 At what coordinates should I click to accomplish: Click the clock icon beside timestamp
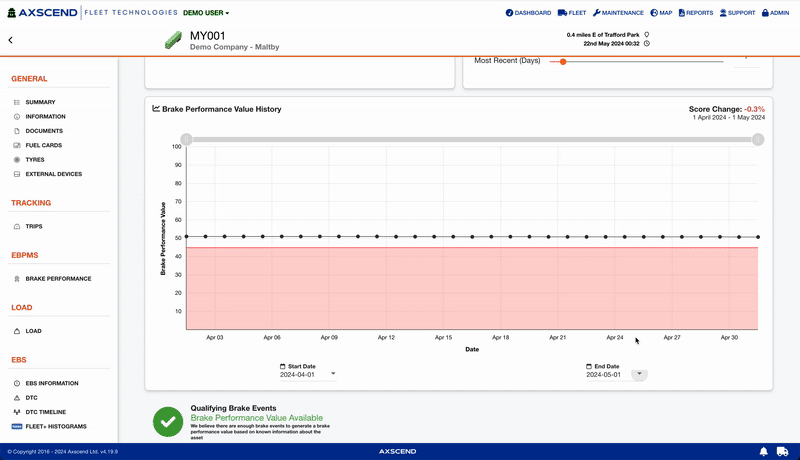pyautogui.click(x=647, y=44)
